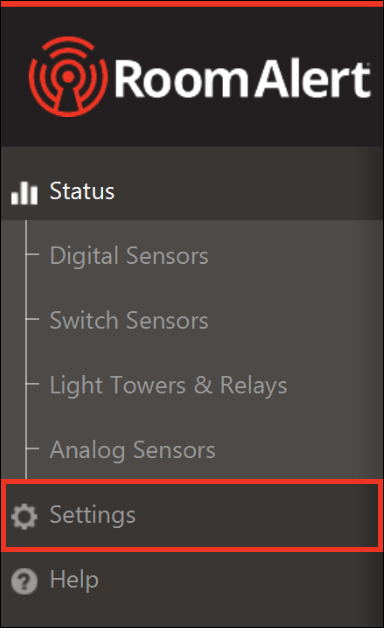
Task: Open the Status menu label
Action: [x=82, y=191]
